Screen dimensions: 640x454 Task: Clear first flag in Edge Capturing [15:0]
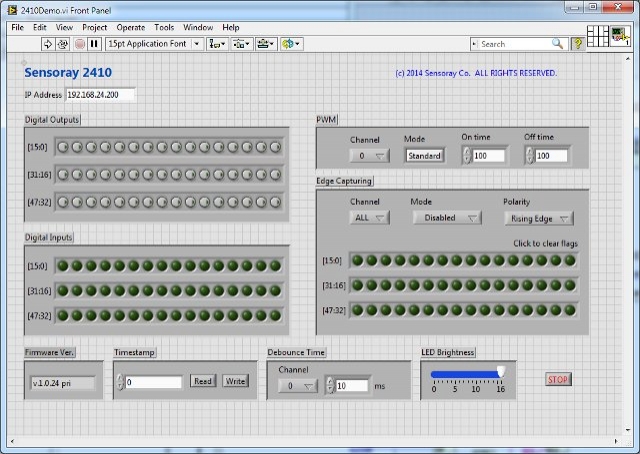[x=358, y=260]
